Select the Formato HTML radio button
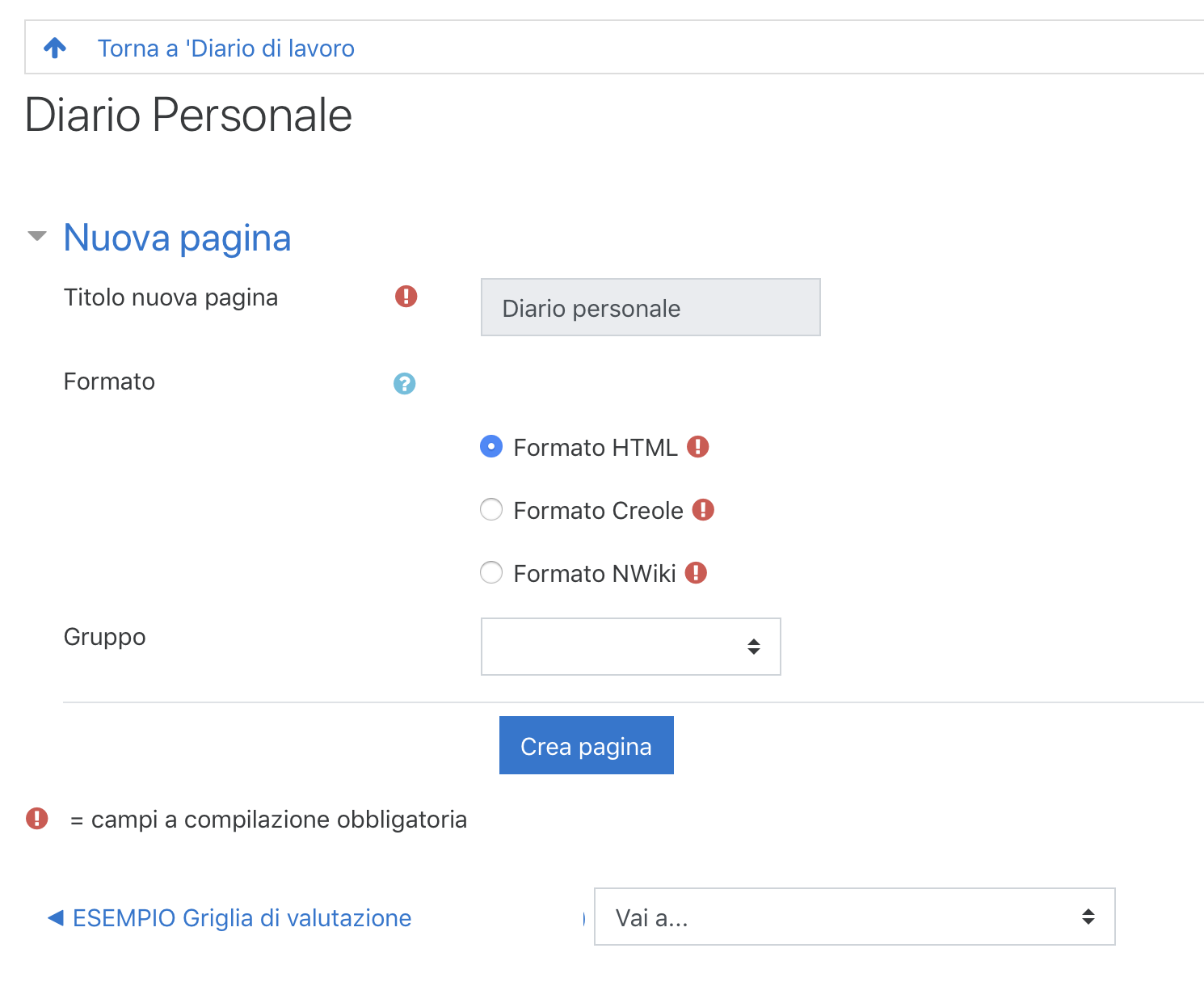The image size is (1204, 999). (491, 447)
